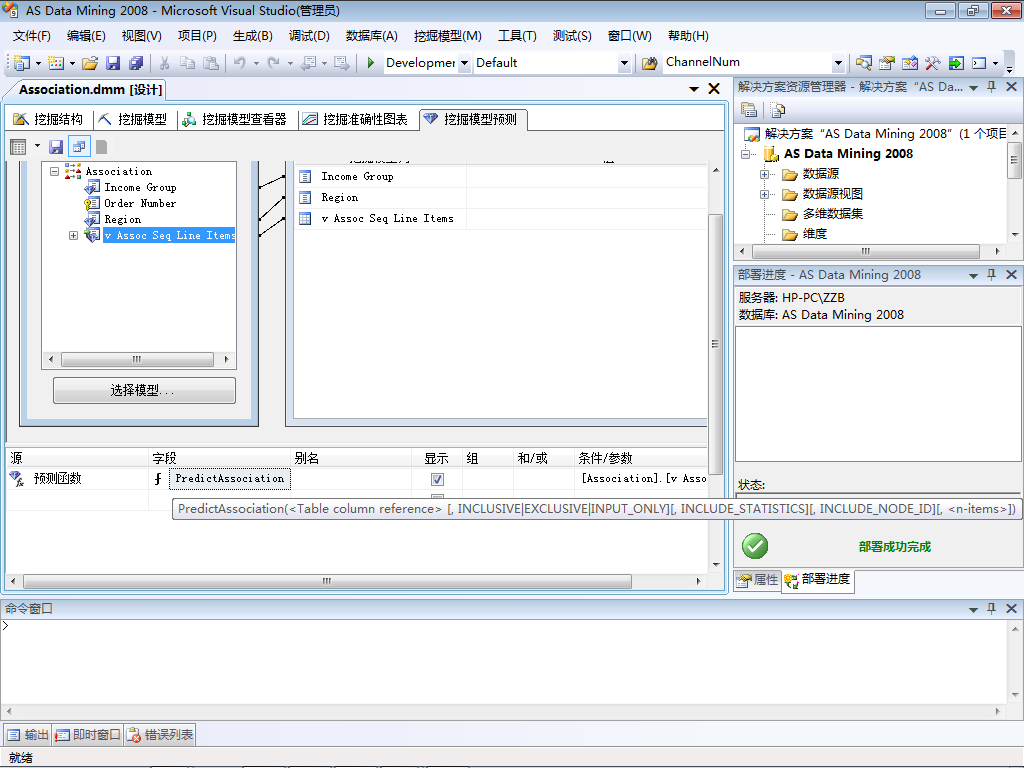Open the 数据库(A) menu
The width and height of the screenshot is (1024, 768).
(x=372, y=36)
